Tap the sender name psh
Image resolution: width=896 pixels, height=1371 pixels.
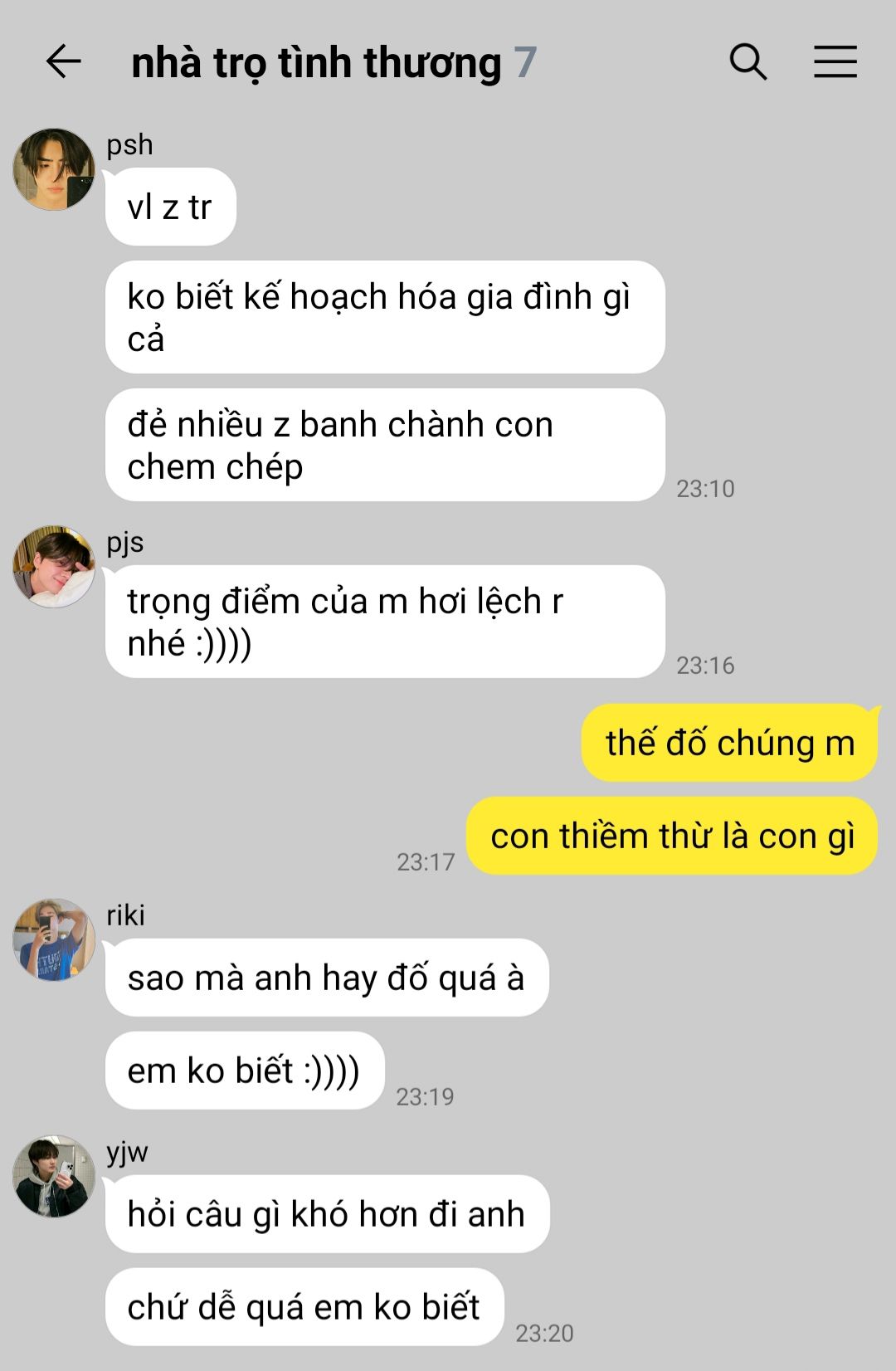(129, 145)
